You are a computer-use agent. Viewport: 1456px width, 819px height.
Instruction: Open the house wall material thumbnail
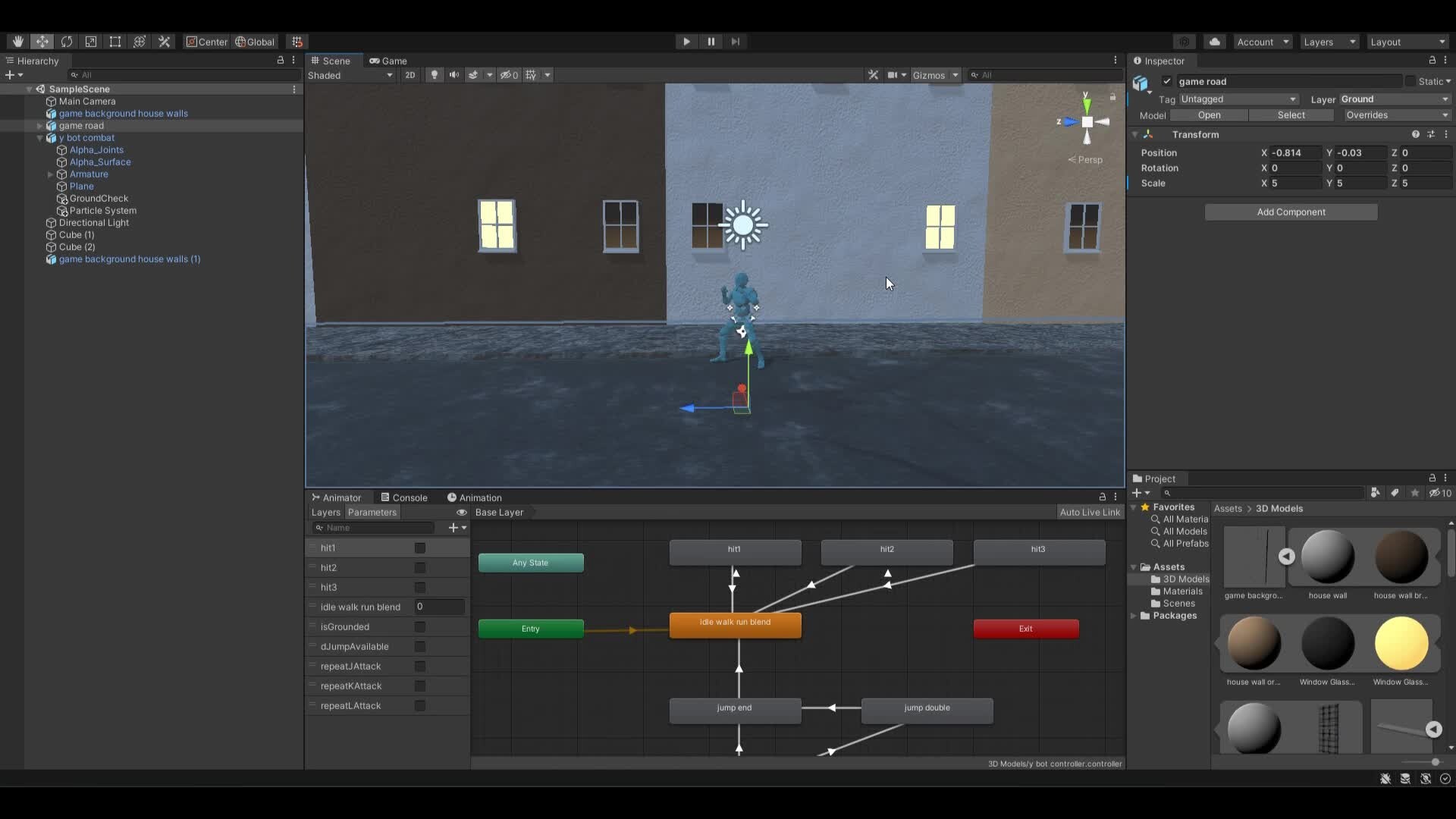(1327, 556)
